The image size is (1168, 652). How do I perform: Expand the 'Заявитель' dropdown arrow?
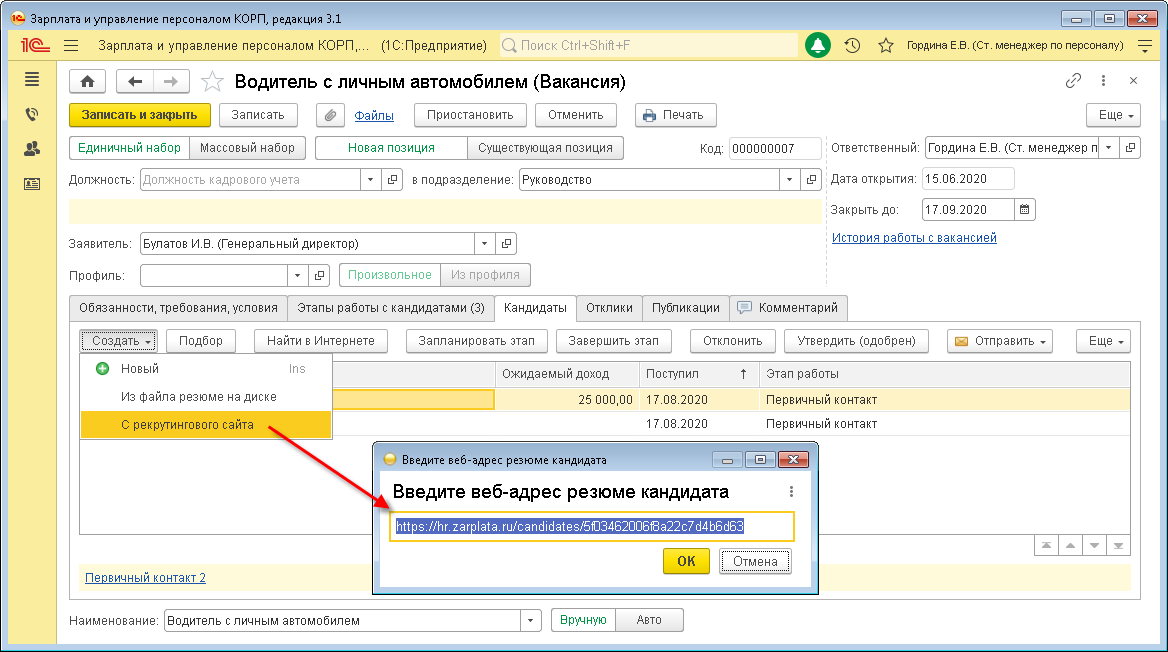pos(484,244)
